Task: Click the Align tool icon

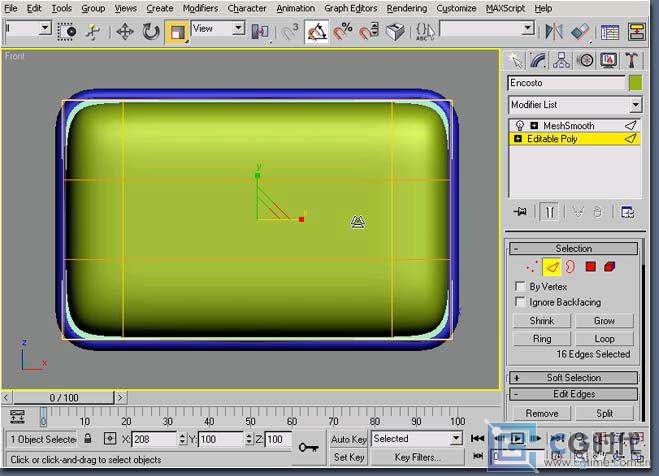Action: click(x=580, y=32)
